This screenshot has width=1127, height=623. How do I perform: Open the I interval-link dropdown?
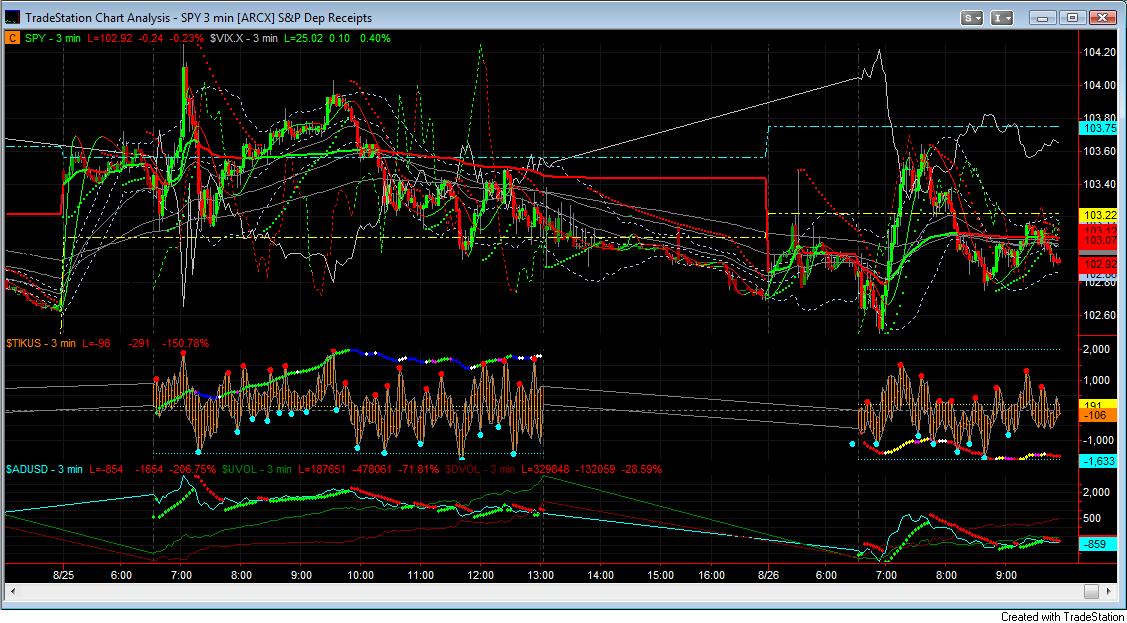[x=1002, y=18]
